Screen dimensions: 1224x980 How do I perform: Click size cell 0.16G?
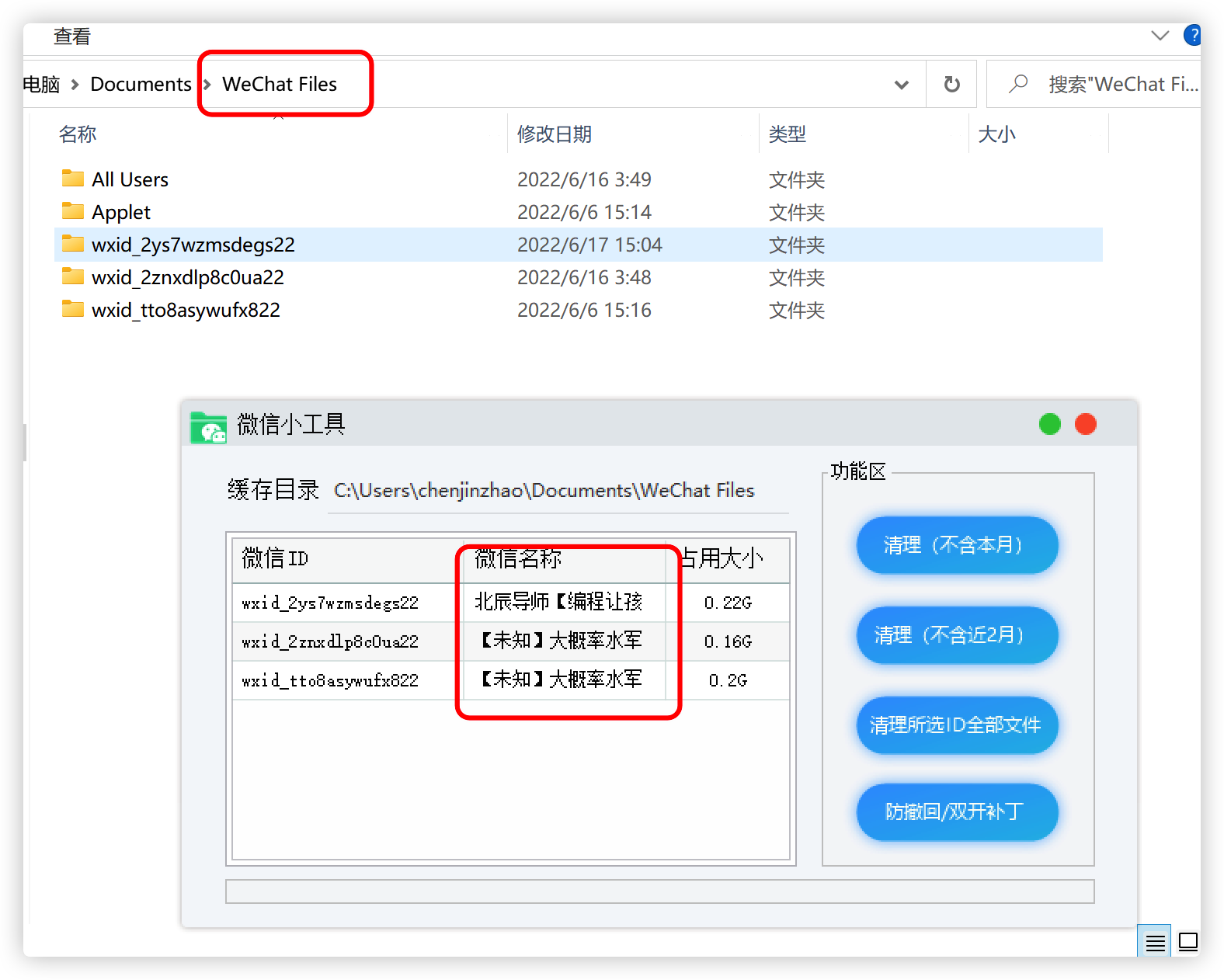pos(728,641)
